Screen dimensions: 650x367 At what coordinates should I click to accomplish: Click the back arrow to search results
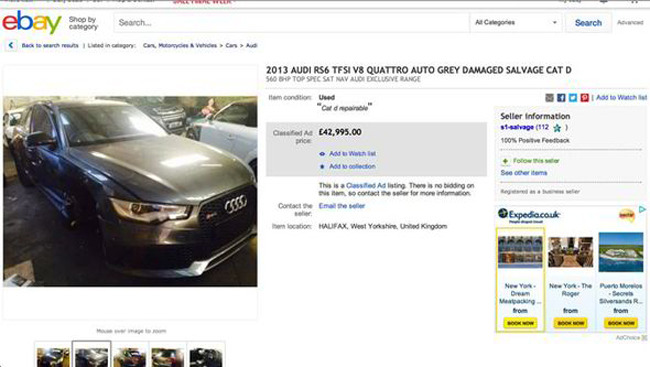click(11, 46)
